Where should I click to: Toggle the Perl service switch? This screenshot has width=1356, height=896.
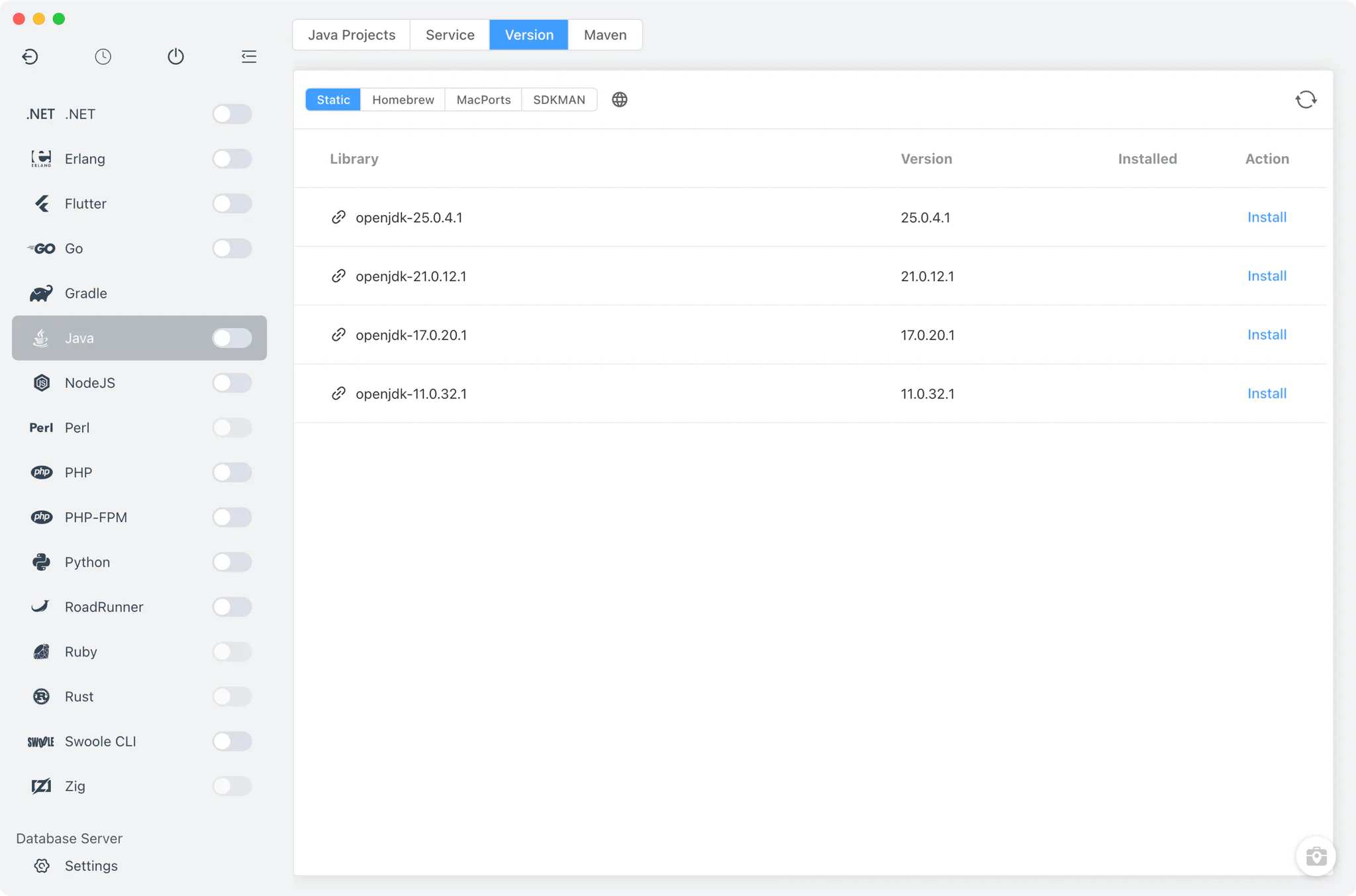232,427
